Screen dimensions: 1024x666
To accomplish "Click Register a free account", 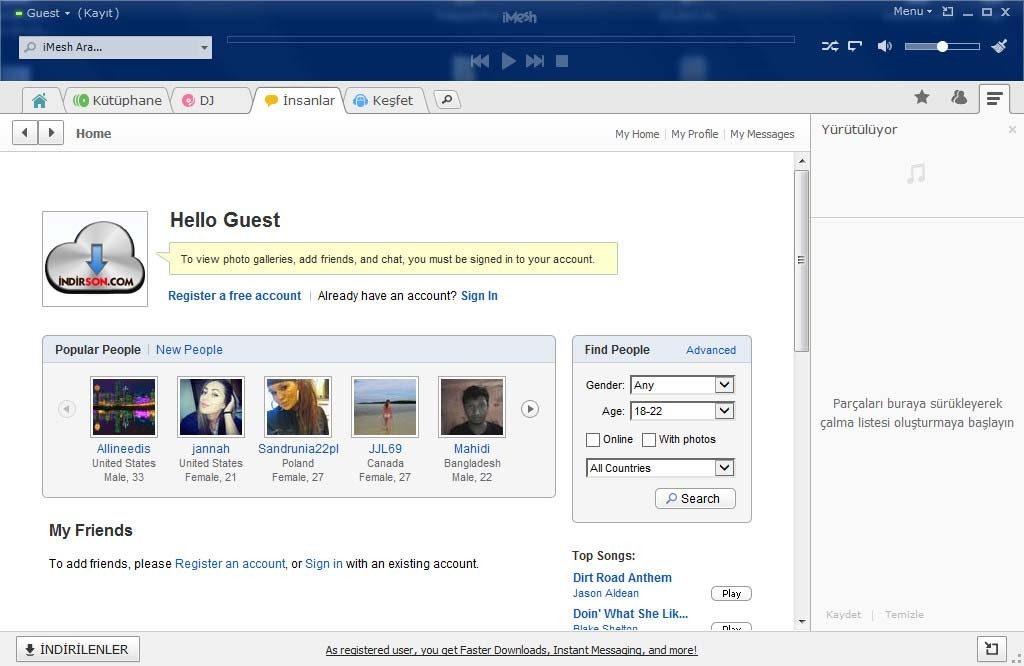I will (234, 296).
